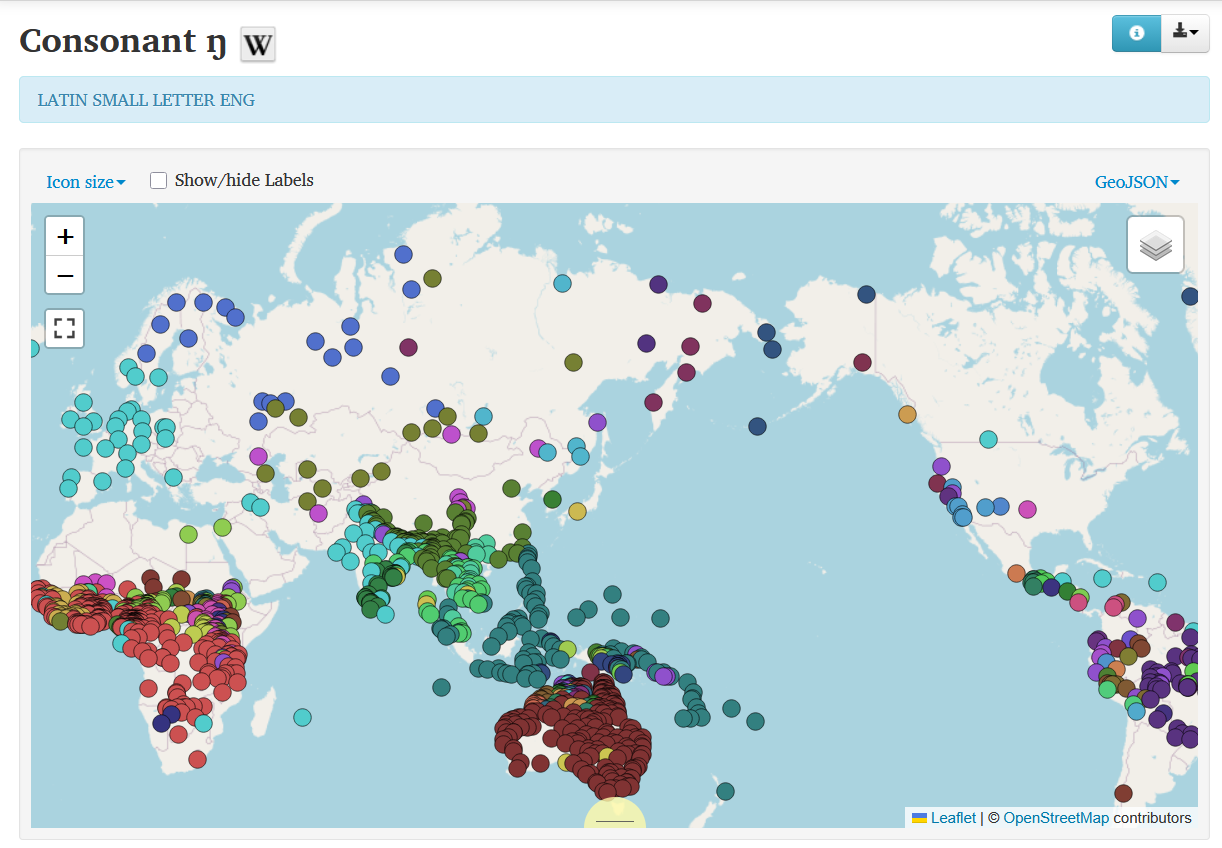Select the dark blue marker in northern Alaska
Viewport: 1222px width, 848px height.
[x=866, y=294]
